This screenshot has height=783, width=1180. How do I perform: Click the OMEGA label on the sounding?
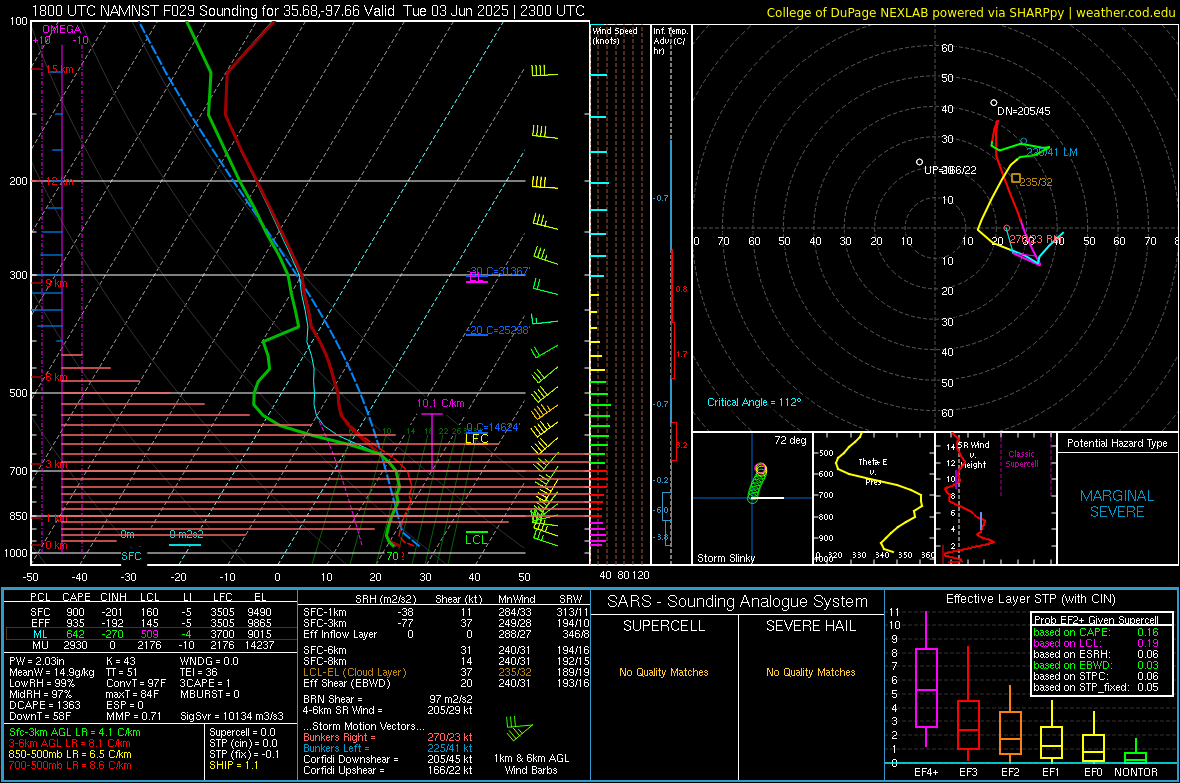62,29
